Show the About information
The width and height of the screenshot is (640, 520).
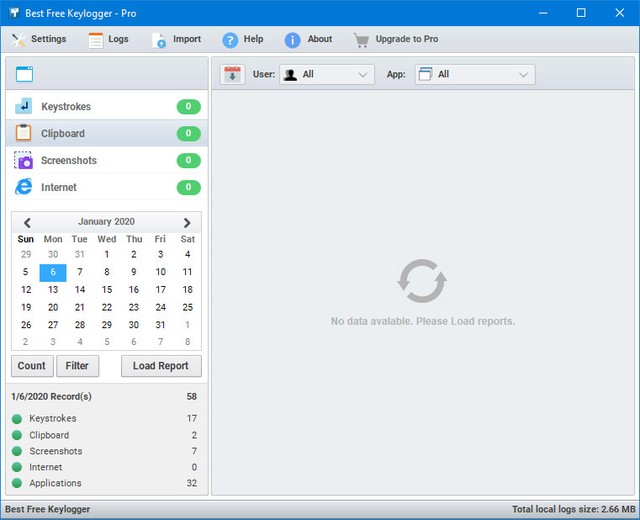[308, 40]
